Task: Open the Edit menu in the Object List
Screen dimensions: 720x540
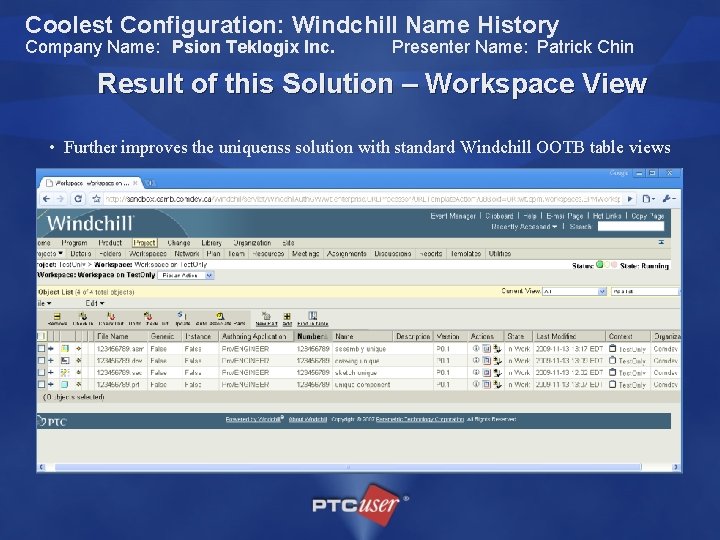Action: coord(95,304)
